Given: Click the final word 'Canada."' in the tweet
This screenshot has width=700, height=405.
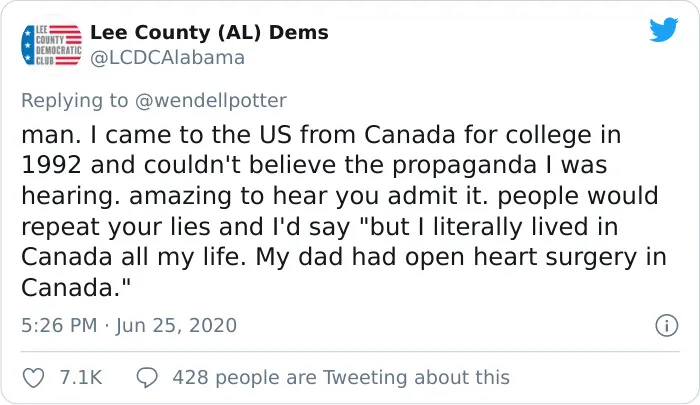Looking at the screenshot, I should 76,288.
